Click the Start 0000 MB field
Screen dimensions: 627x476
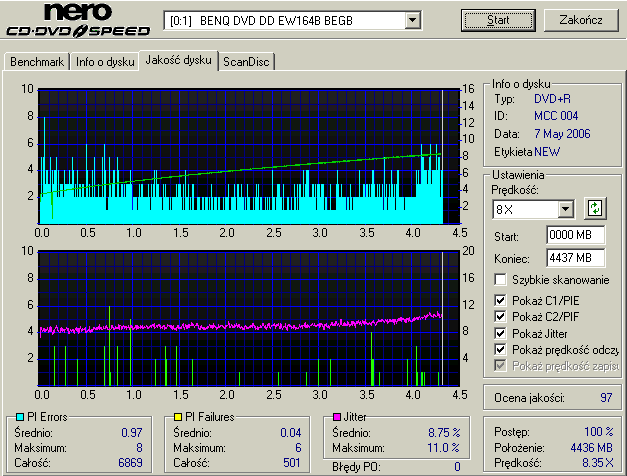[x=575, y=235]
